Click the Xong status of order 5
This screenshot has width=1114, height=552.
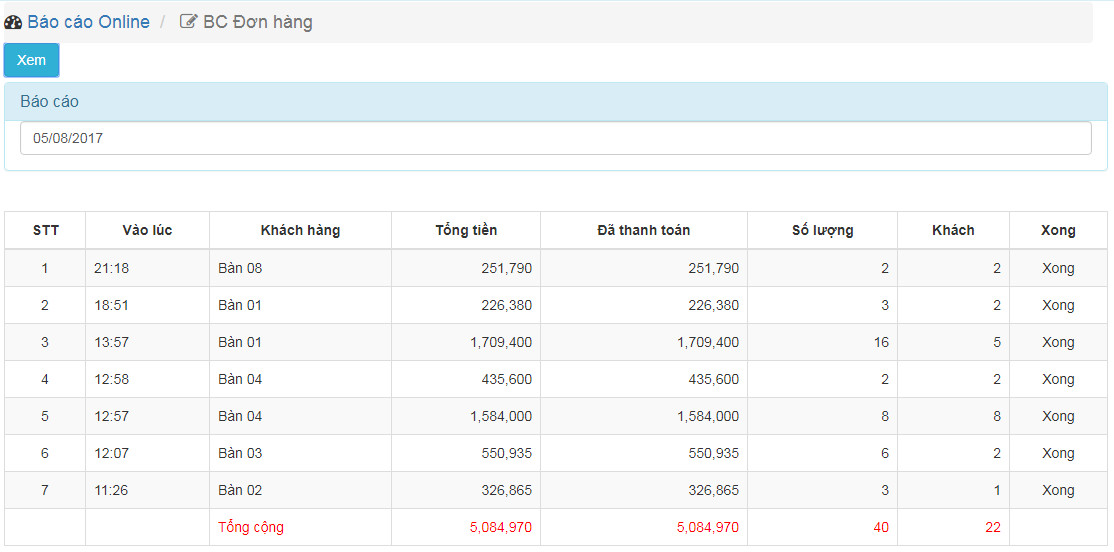coord(1059,416)
